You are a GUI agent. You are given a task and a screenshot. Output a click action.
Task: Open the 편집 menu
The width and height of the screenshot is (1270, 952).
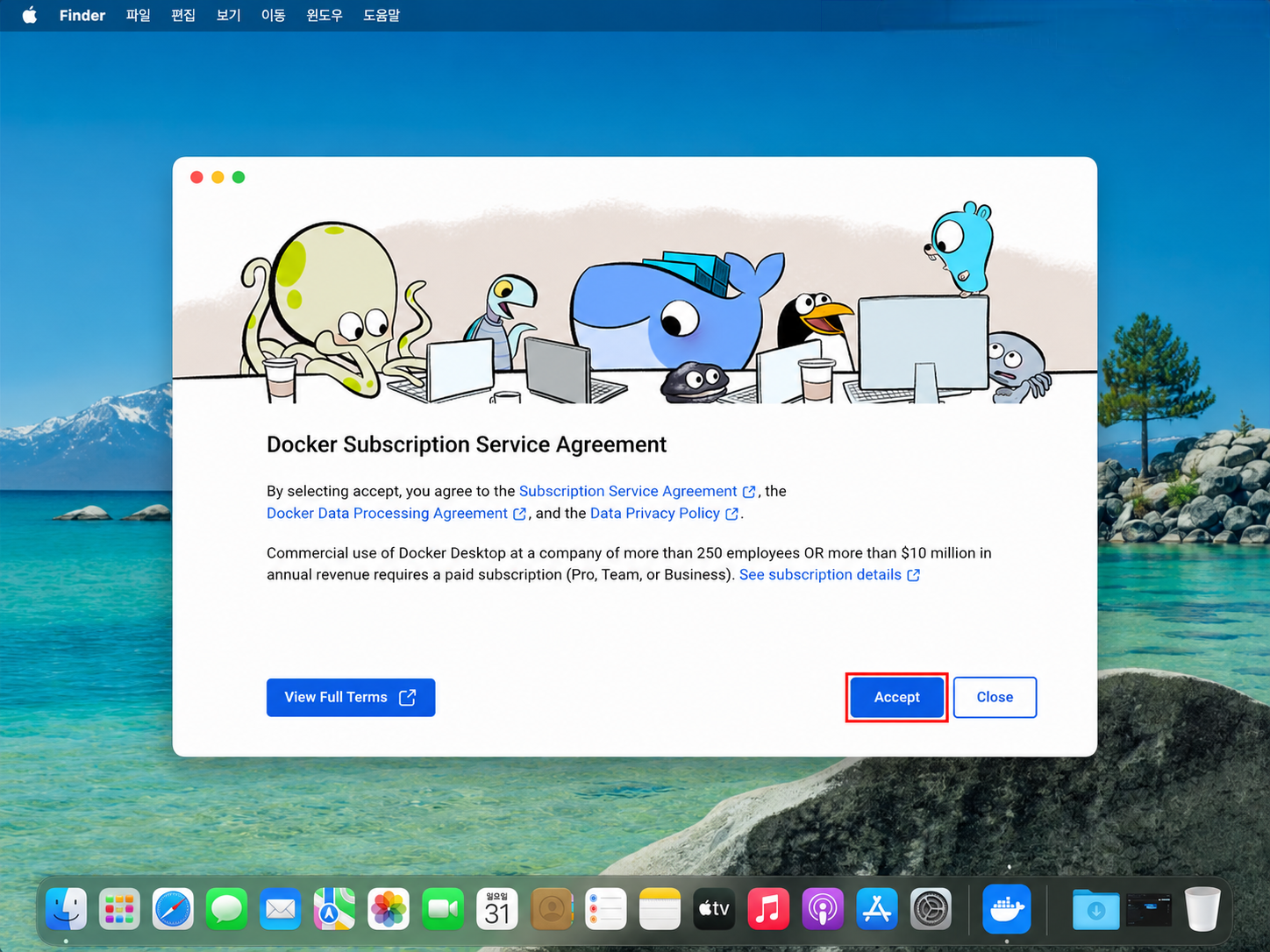[x=183, y=15]
